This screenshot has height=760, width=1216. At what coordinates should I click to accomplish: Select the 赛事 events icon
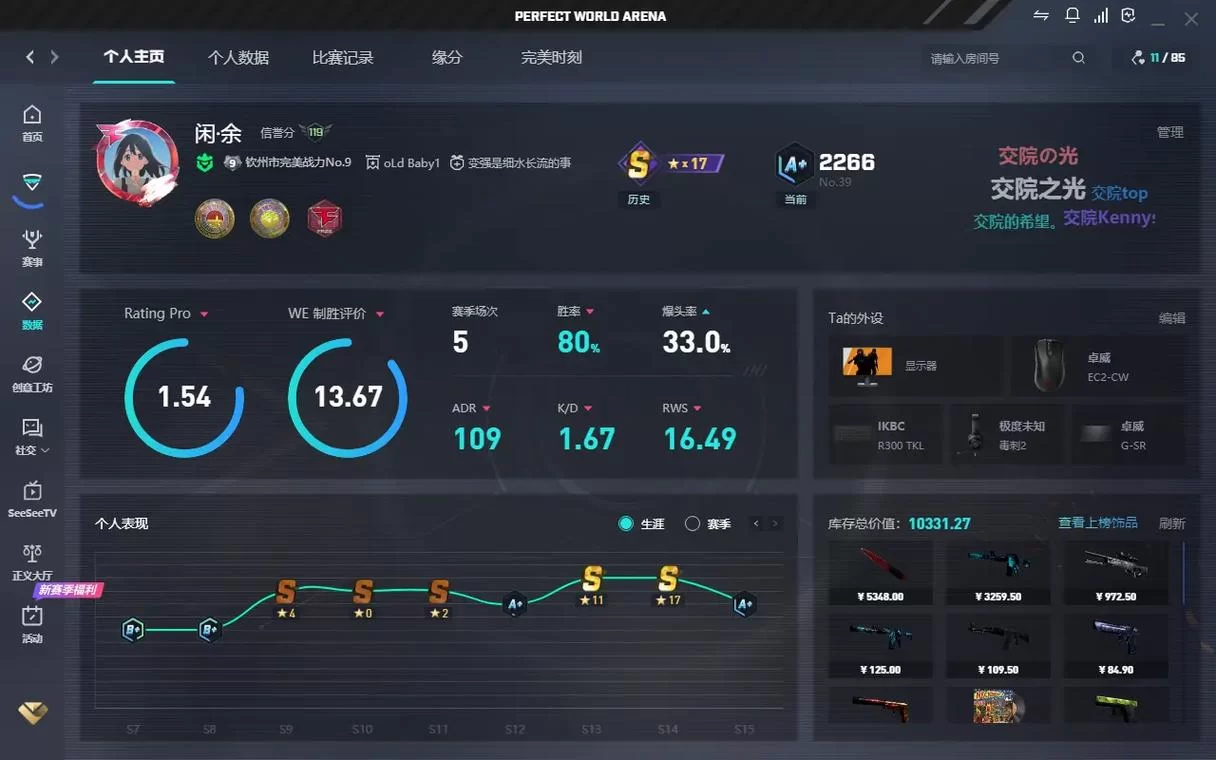click(30, 243)
